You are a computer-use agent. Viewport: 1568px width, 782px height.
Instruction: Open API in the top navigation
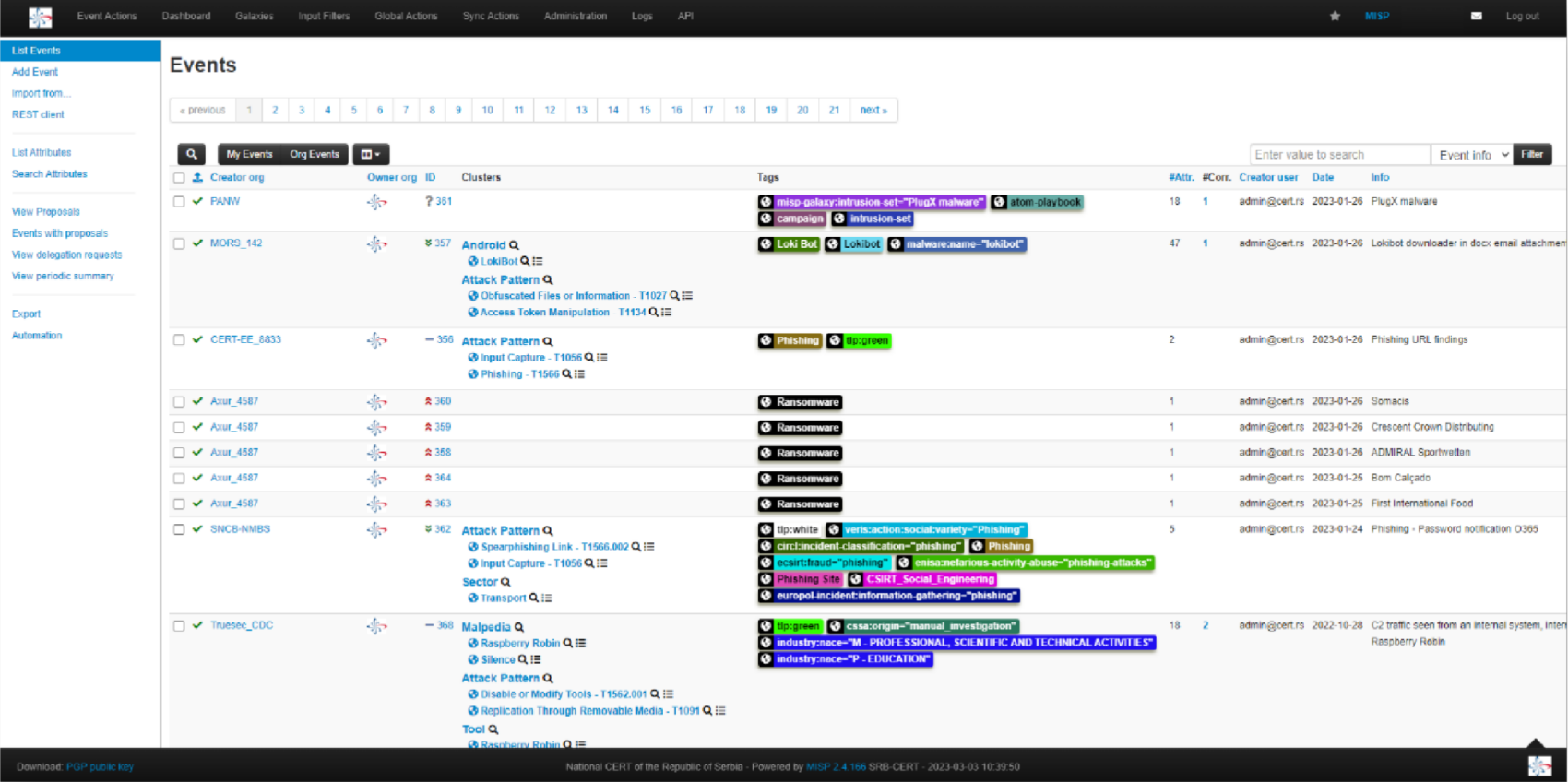[x=685, y=16]
